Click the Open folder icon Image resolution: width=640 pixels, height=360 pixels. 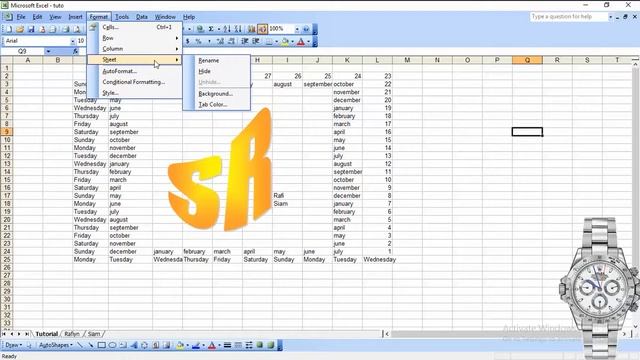[20, 29]
